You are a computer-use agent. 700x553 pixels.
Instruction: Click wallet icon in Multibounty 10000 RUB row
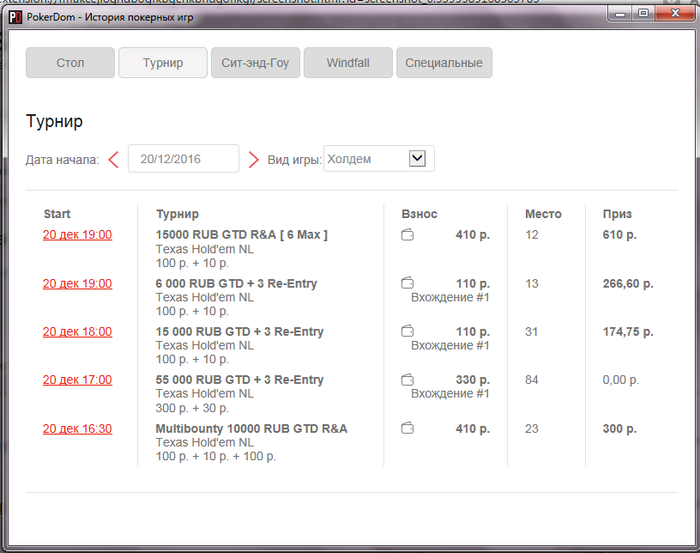pyautogui.click(x=407, y=428)
